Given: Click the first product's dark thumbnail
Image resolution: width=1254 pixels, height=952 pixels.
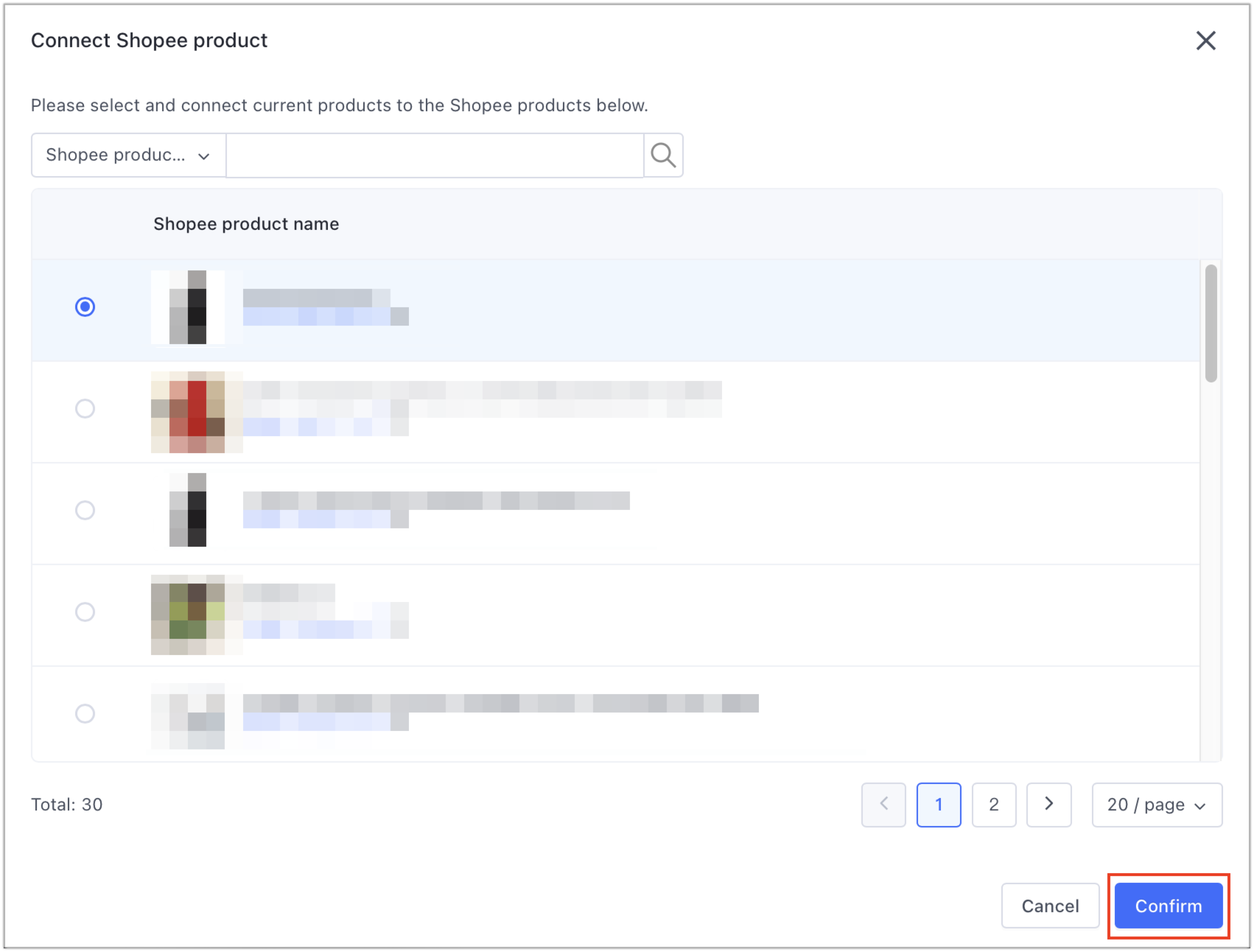Looking at the screenshot, I should (188, 307).
